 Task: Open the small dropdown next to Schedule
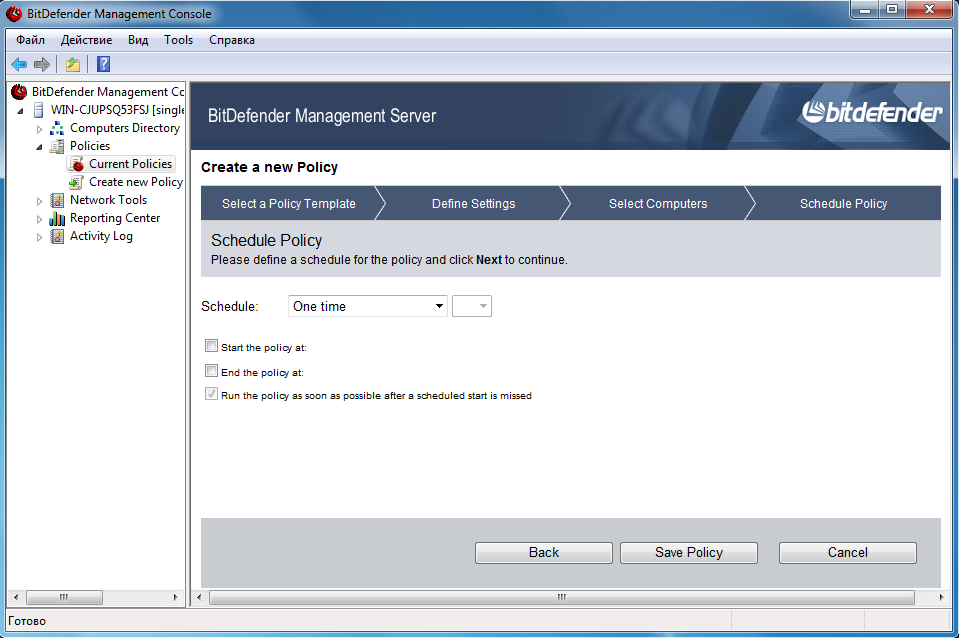pyautogui.click(x=472, y=306)
